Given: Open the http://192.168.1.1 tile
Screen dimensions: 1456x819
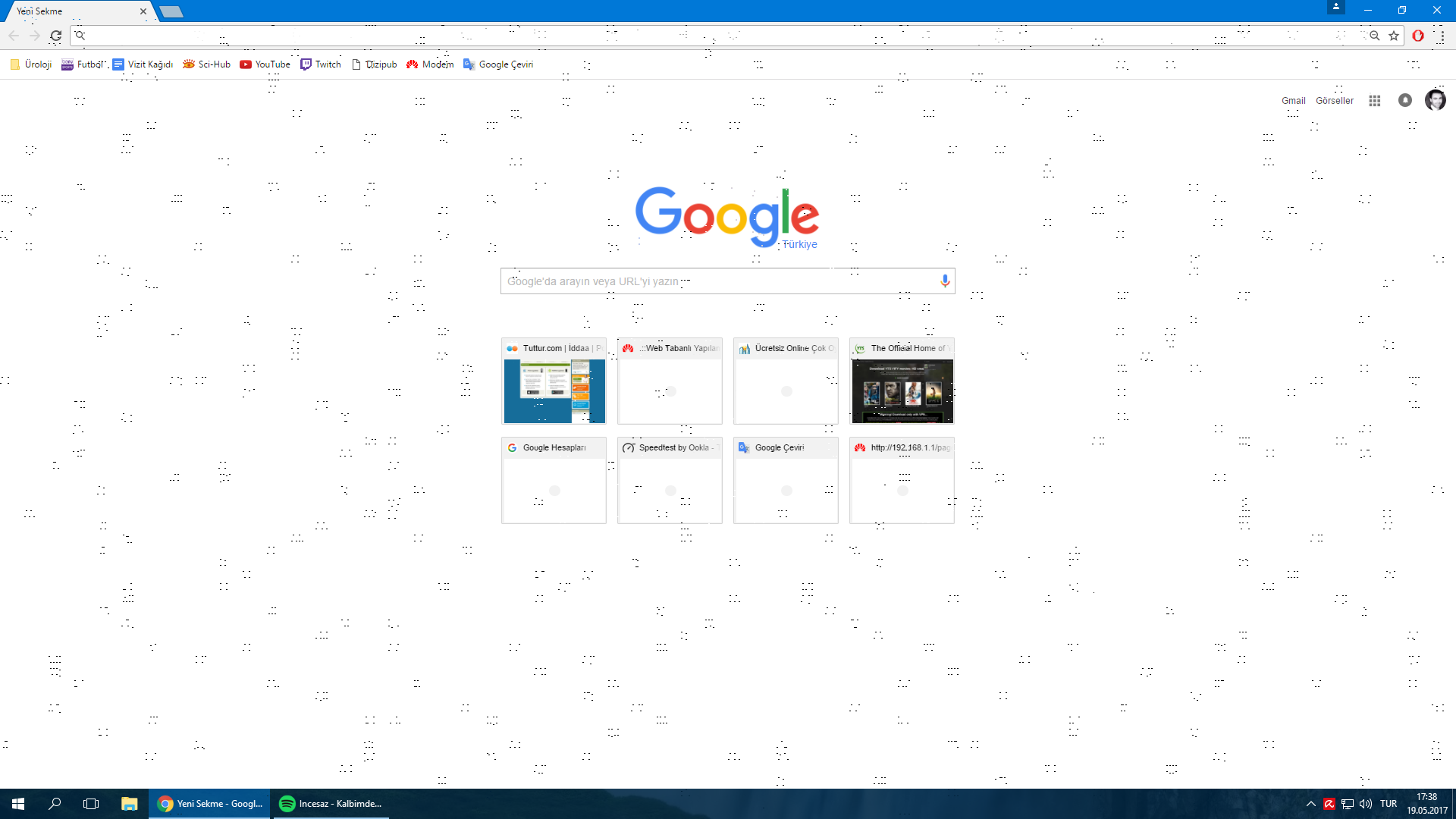Looking at the screenshot, I should pos(902,480).
